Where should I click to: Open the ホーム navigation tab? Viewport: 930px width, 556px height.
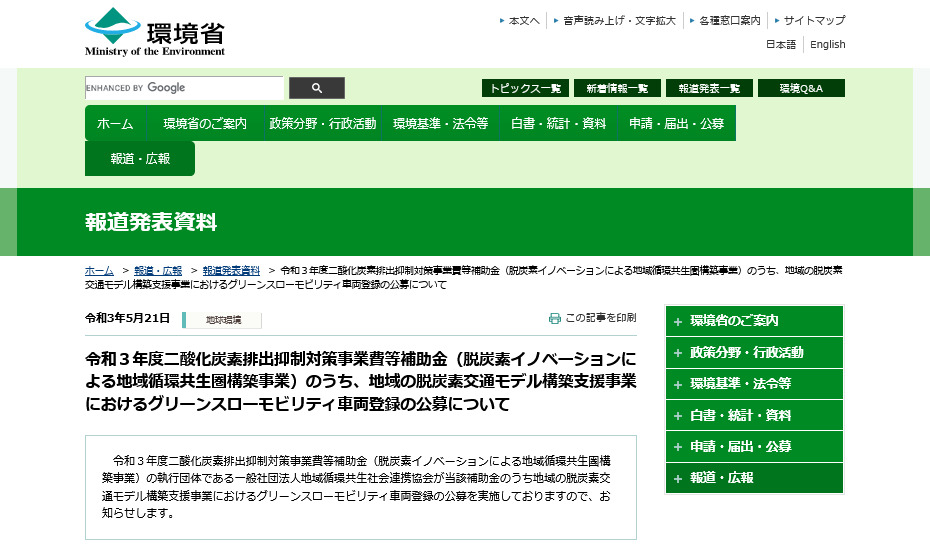point(115,124)
